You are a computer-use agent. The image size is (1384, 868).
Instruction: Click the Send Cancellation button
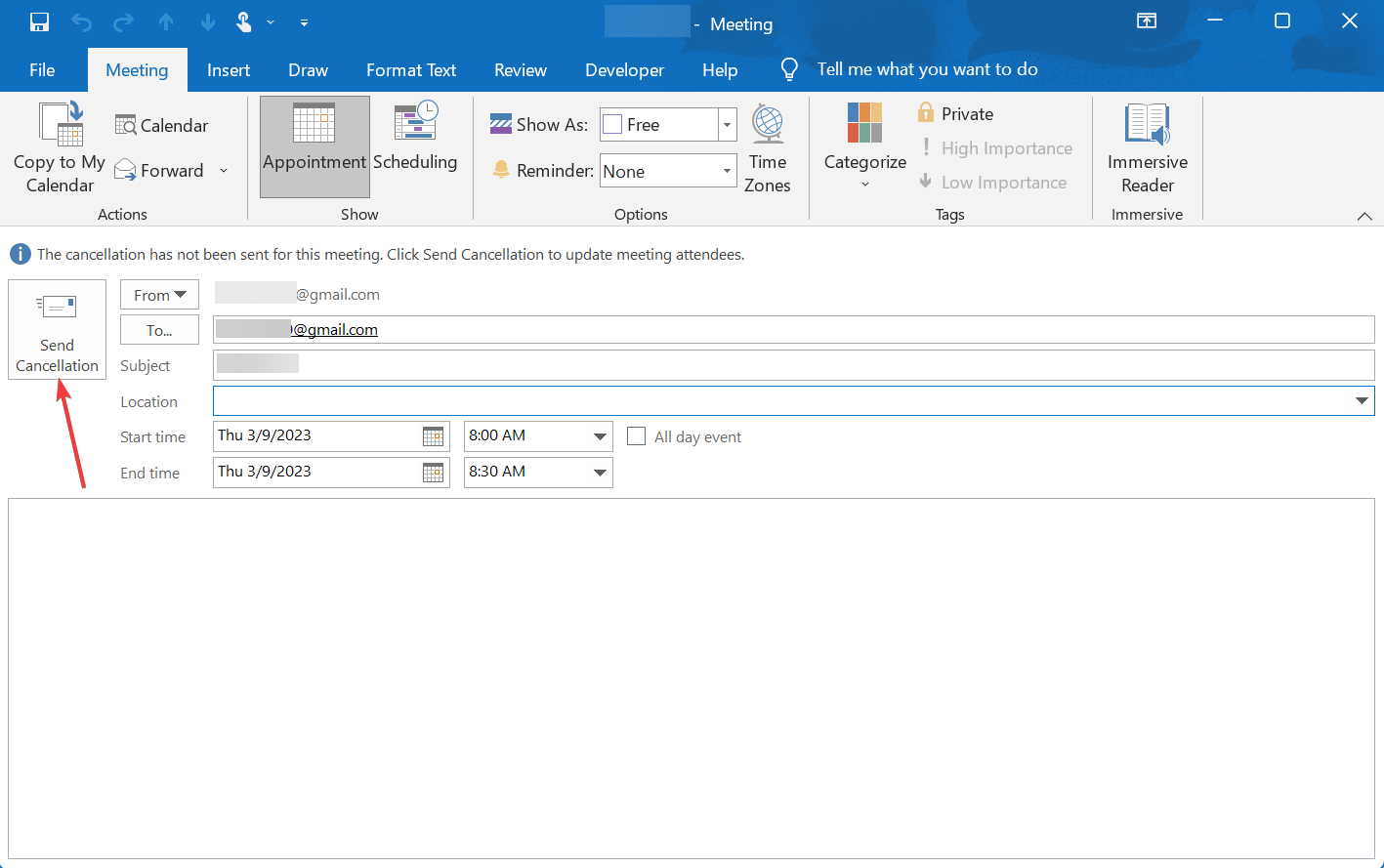57,329
